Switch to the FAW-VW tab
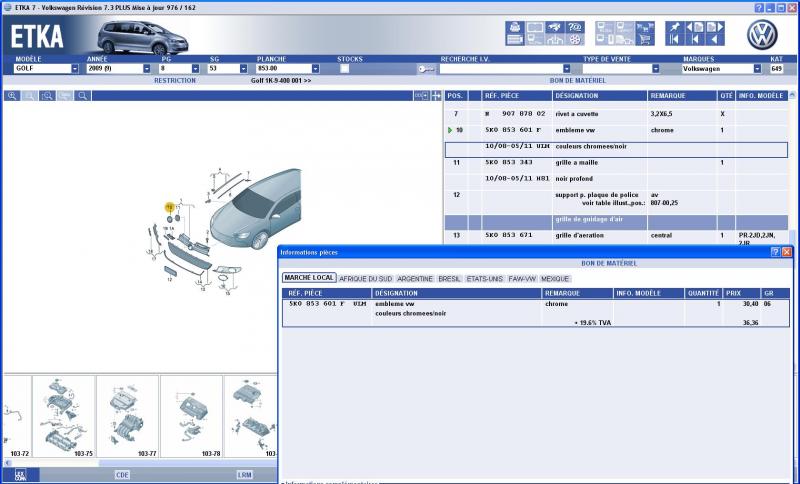800x484 pixels. coord(522,279)
